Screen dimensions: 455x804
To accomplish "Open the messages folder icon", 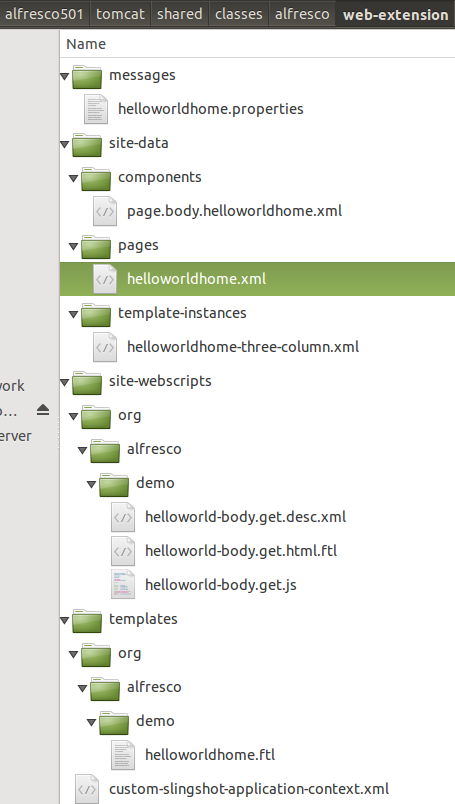I will (87, 76).
